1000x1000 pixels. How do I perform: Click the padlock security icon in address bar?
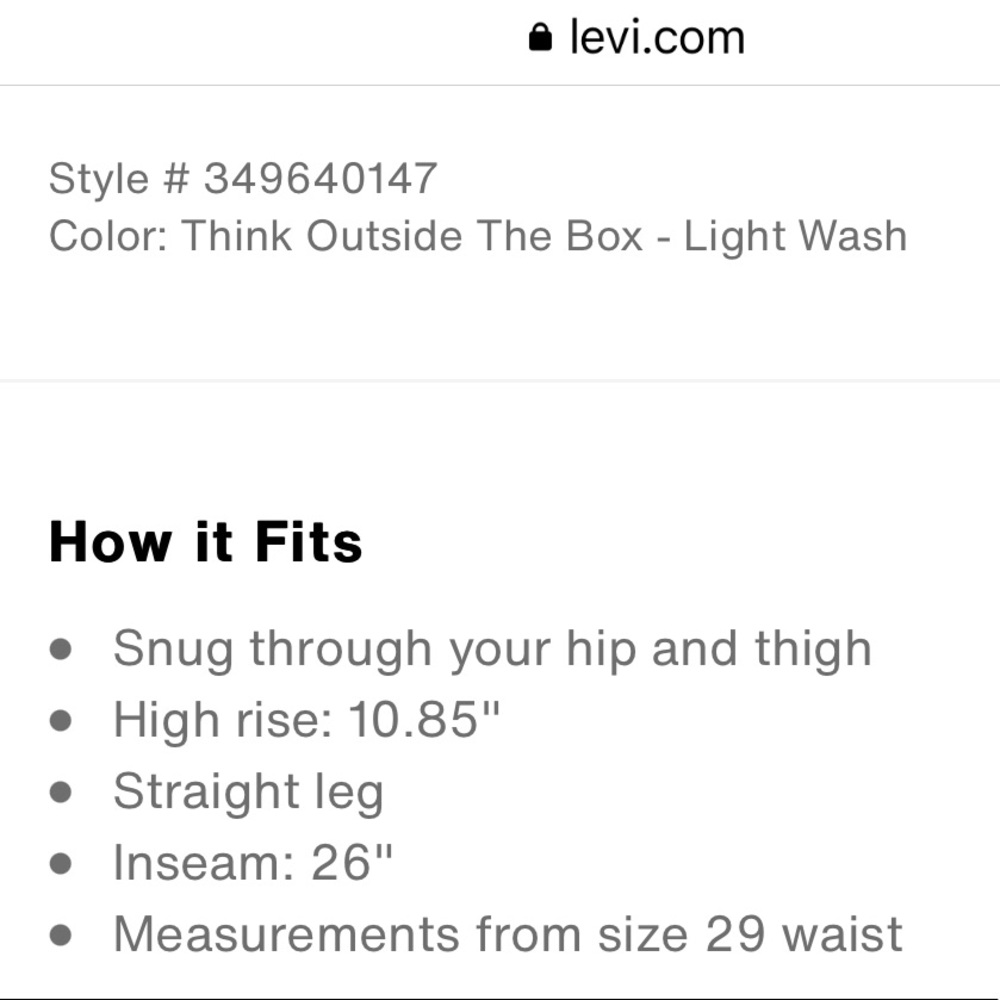pyautogui.click(x=539, y=36)
